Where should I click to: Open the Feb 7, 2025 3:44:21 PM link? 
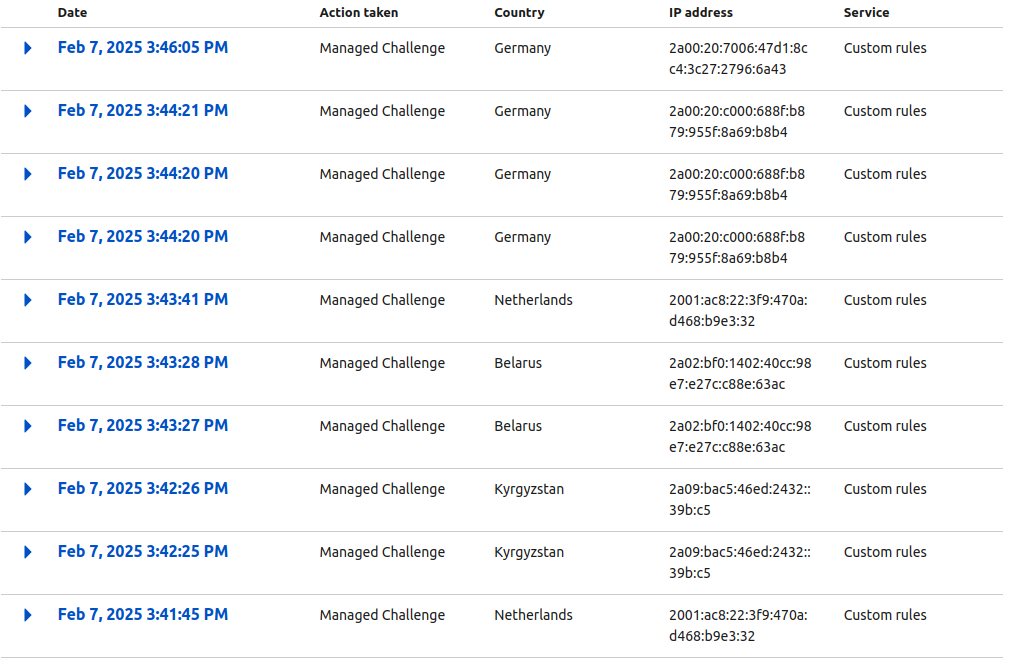[x=142, y=111]
